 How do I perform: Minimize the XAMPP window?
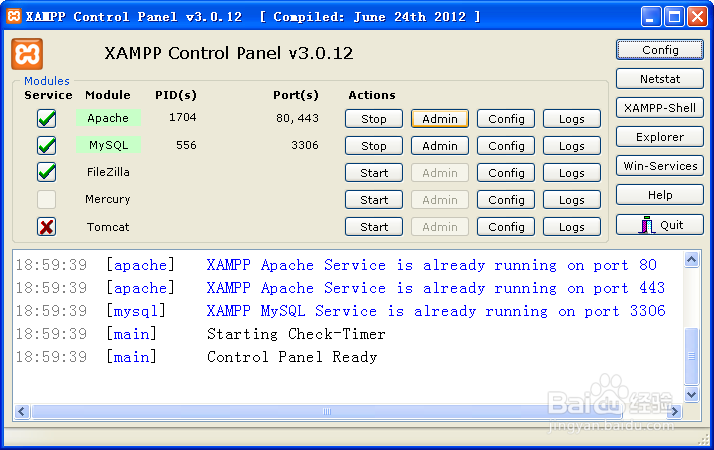(x=651, y=17)
